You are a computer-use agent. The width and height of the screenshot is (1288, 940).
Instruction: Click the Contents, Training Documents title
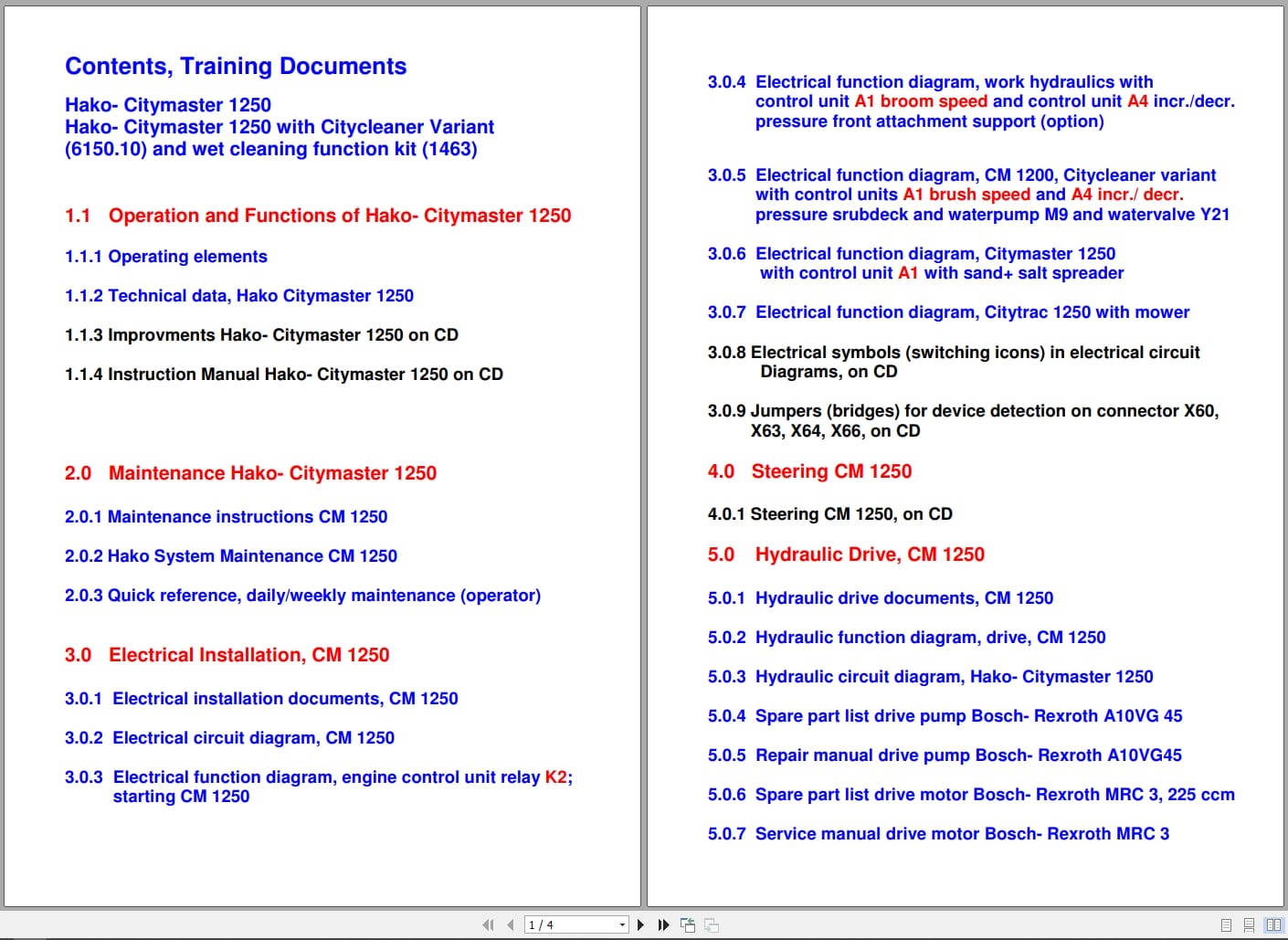pos(236,66)
